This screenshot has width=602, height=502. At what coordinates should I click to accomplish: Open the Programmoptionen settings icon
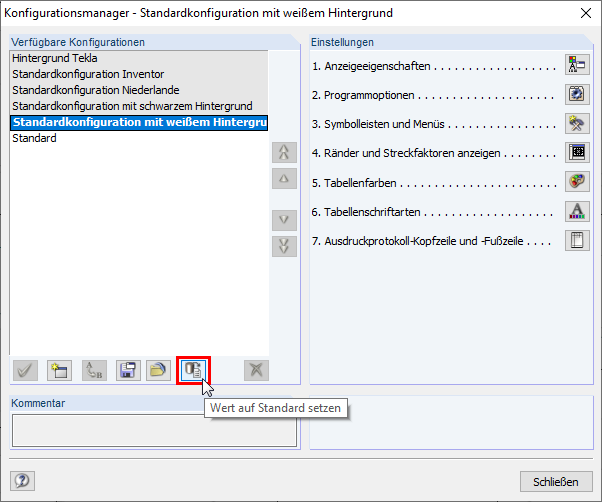(577, 94)
